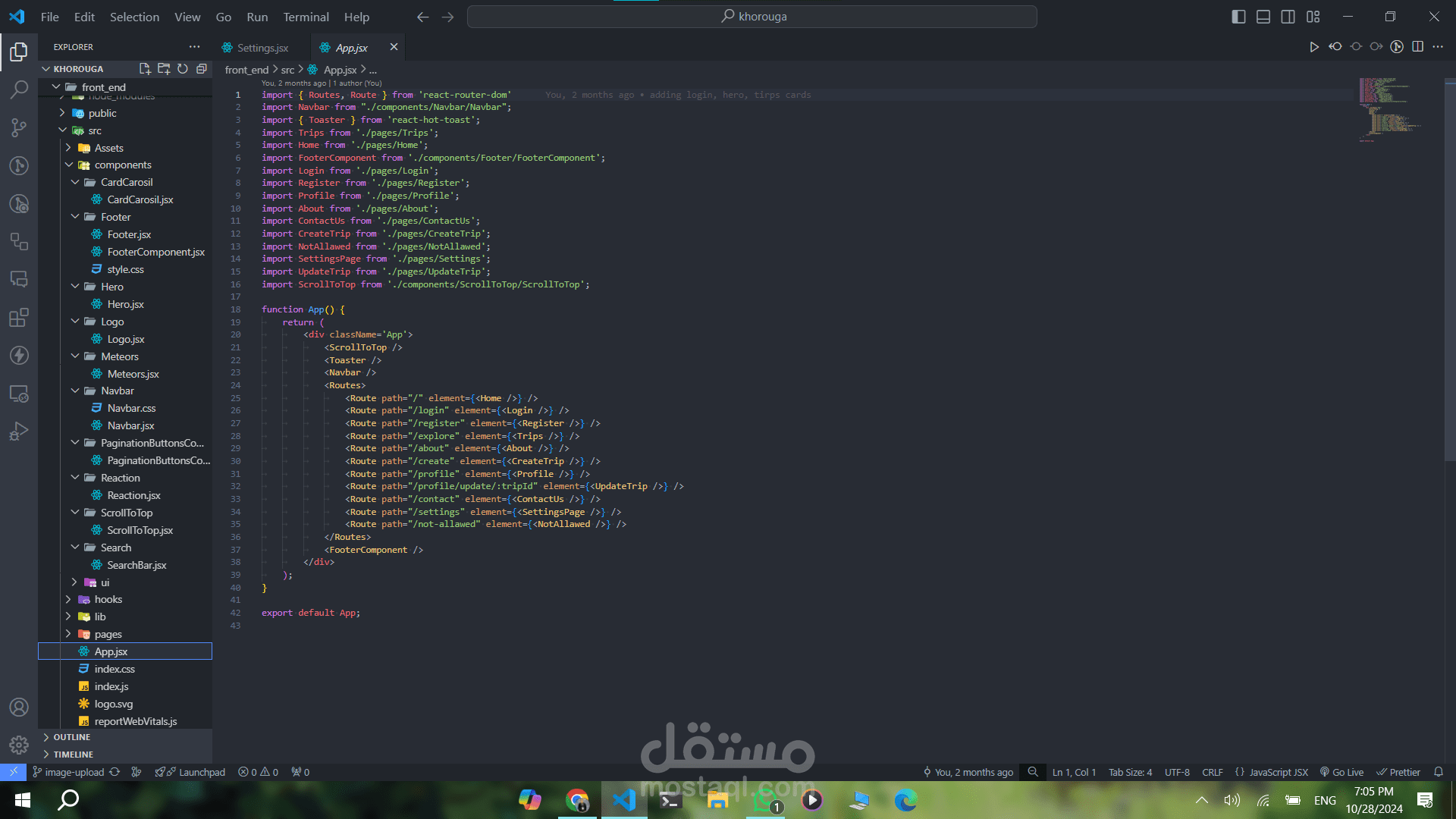Run the code using play icon
Viewport: 1456px width, 819px height.
click(1313, 47)
